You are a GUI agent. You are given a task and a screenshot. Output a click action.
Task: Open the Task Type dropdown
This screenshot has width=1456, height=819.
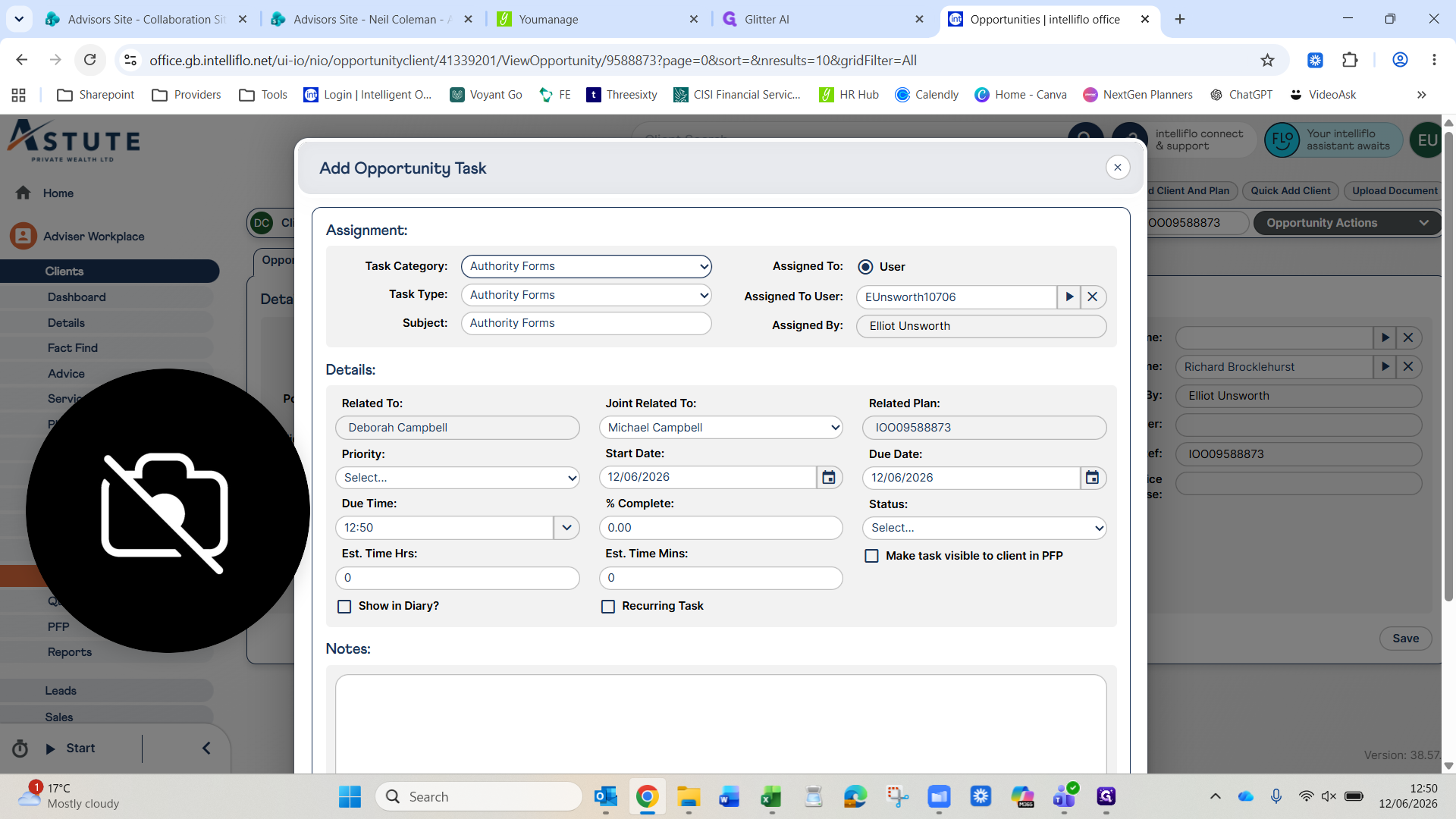click(x=586, y=295)
